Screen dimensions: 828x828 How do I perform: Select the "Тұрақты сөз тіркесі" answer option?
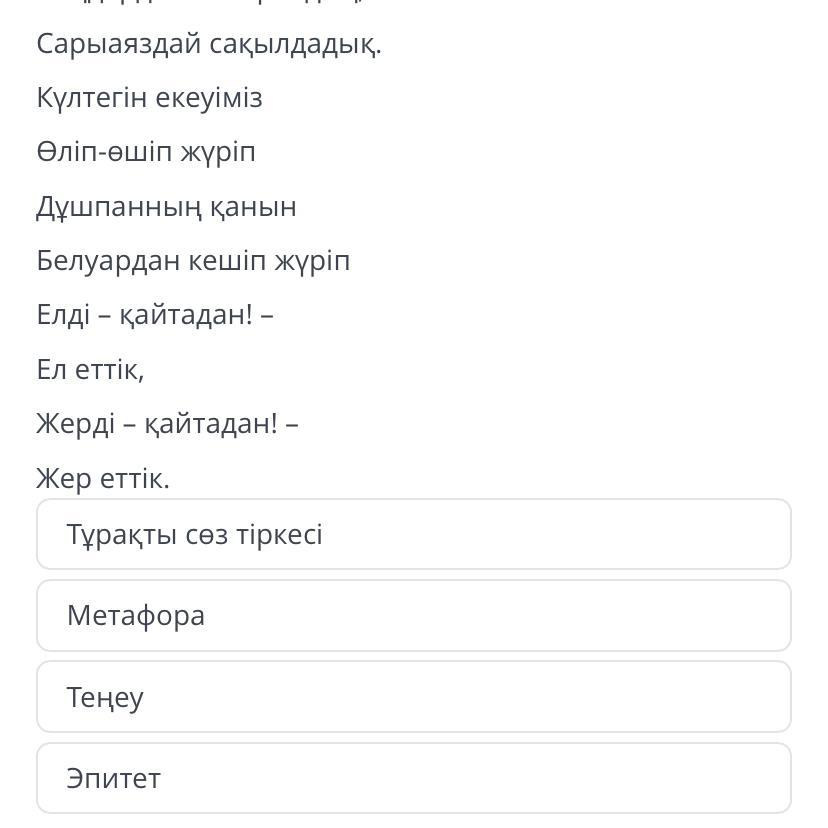pyautogui.click(x=413, y=535)
